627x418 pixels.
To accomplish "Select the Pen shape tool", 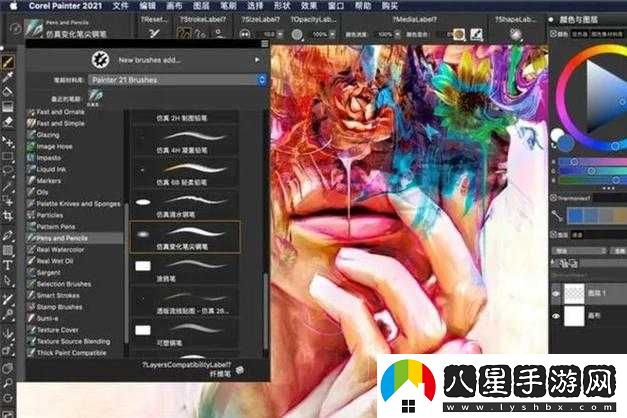I will click(8, 236).
